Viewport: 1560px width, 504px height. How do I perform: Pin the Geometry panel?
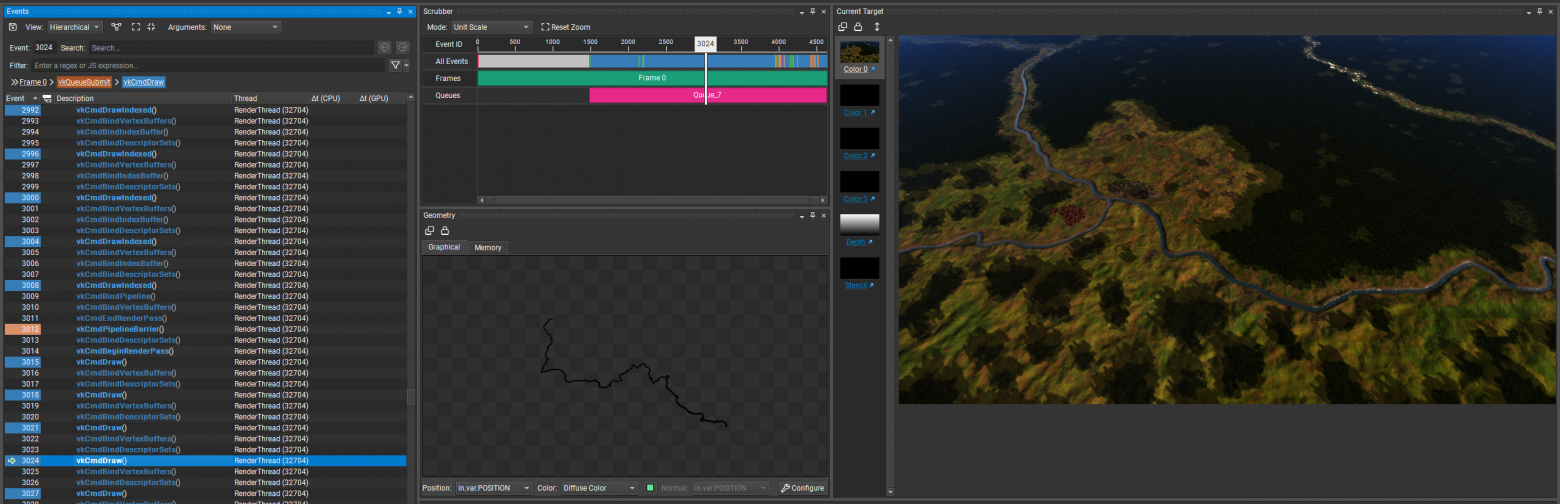click(x=812, y=215)
